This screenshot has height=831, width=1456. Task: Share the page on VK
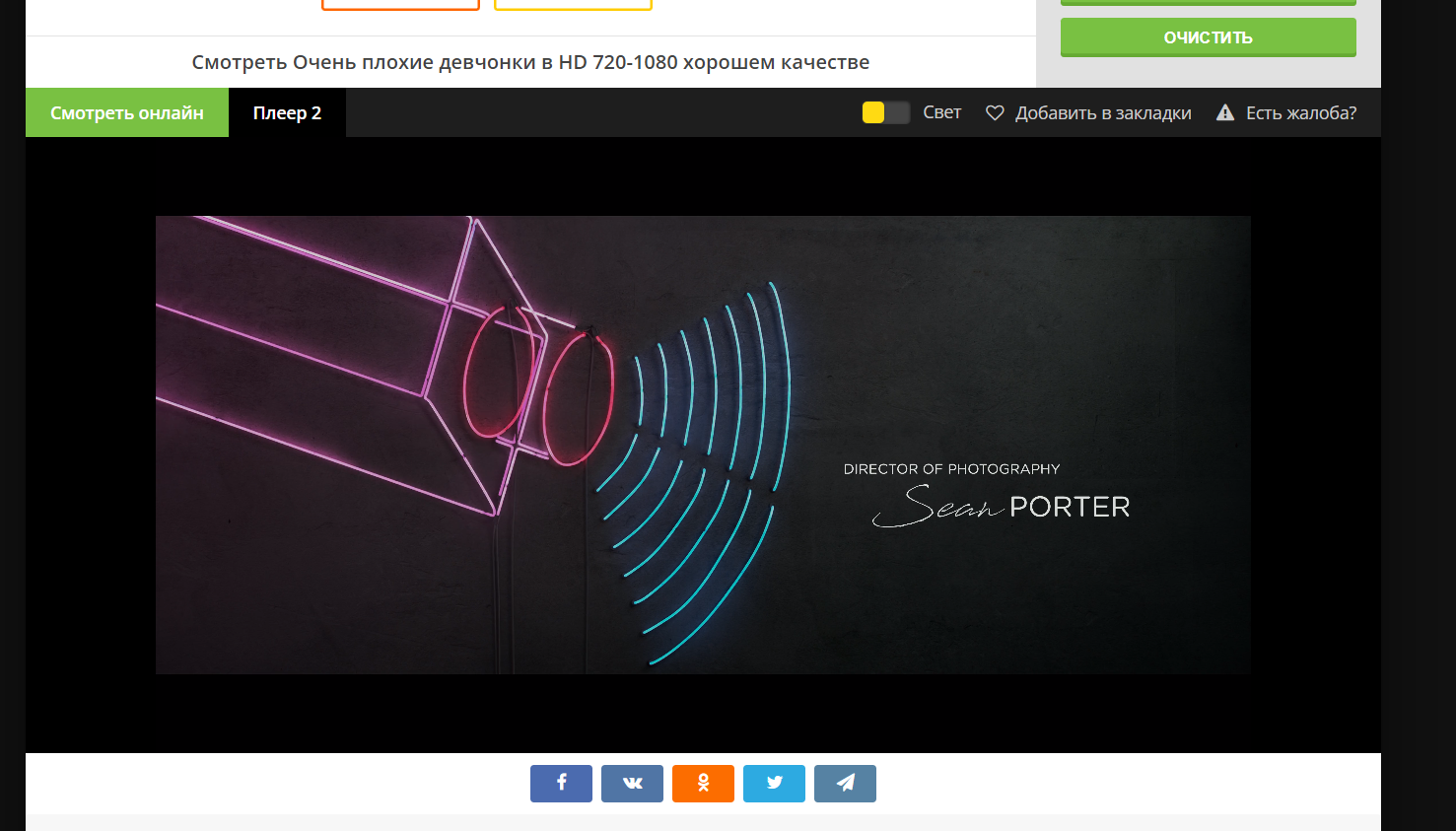coord(632,784)
